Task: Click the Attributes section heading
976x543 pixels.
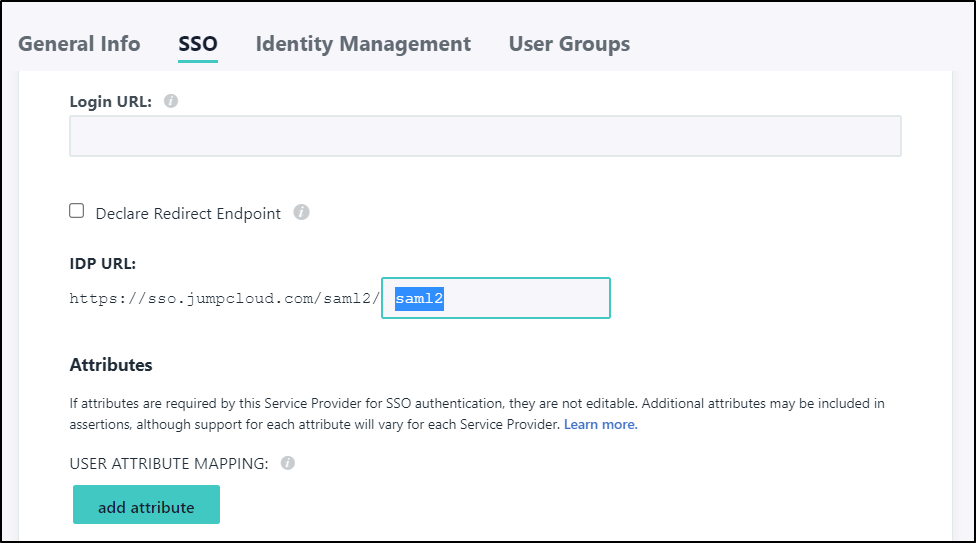Action: [x=111, y=365]
